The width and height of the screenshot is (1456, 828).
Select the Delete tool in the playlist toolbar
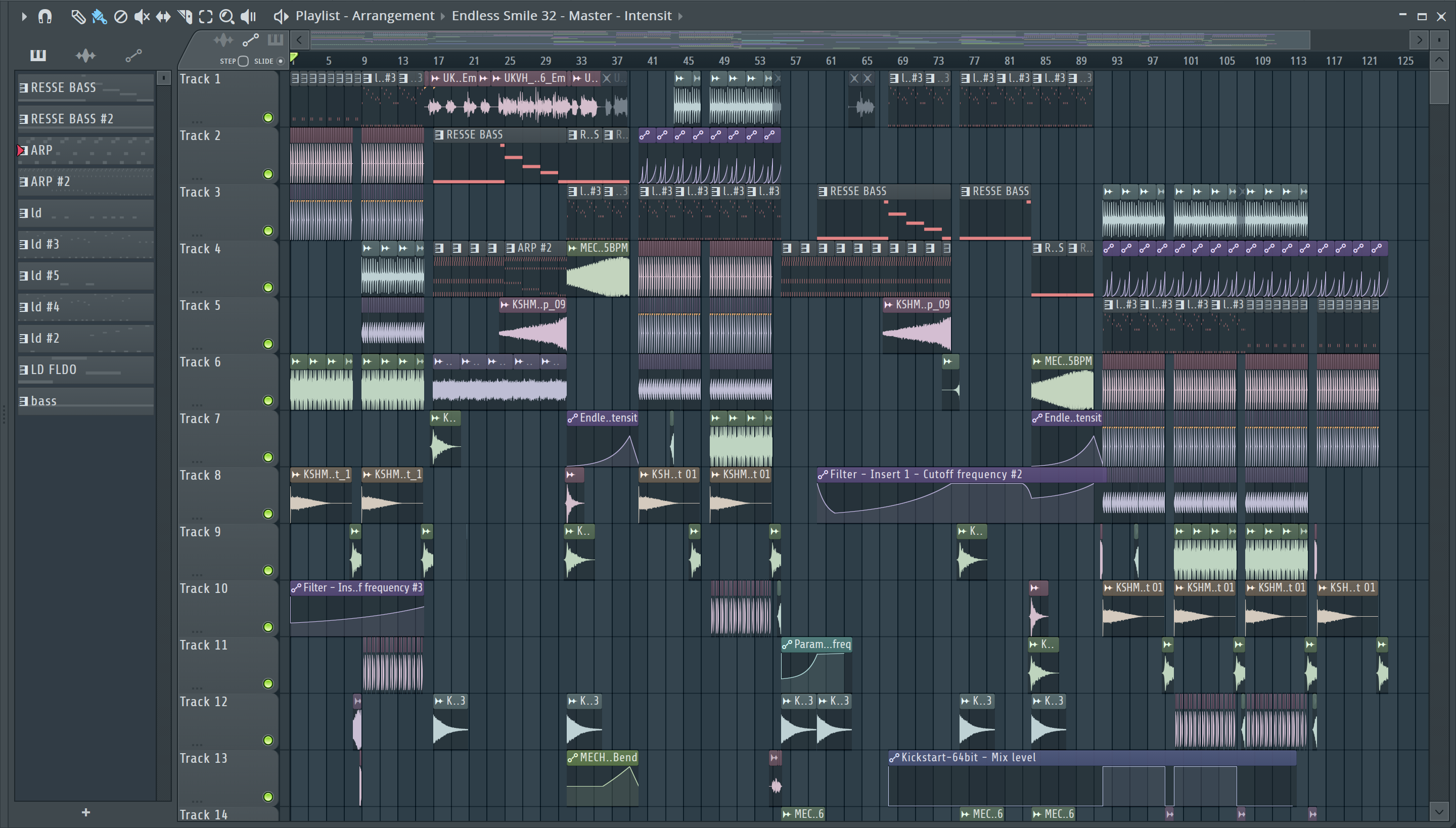pos(120,17)
